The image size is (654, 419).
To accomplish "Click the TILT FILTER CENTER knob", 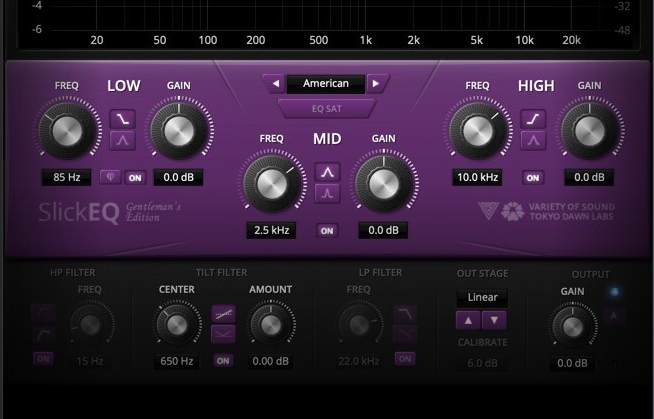I will coord(177,325).
